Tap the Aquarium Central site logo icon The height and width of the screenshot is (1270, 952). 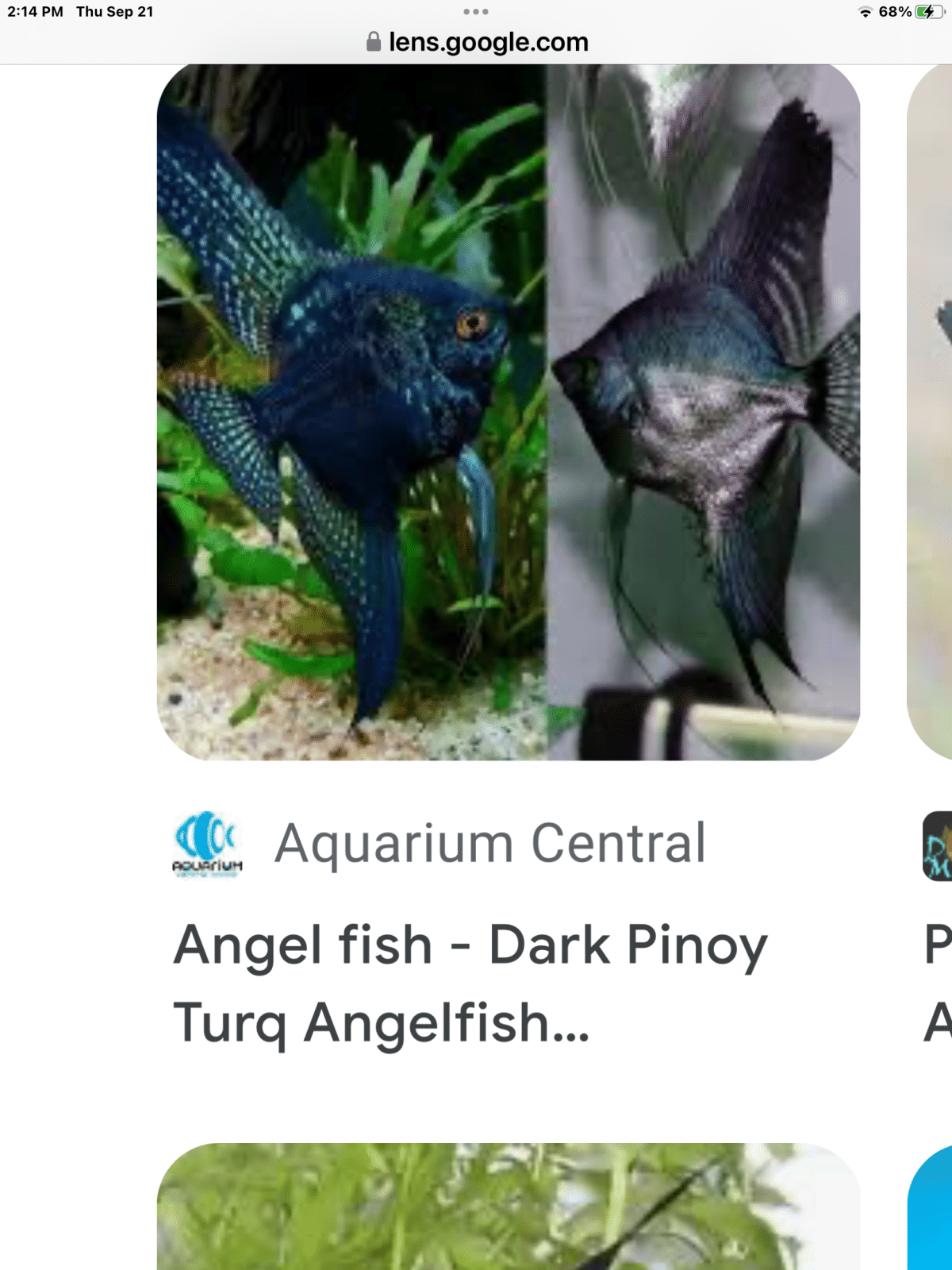pyautogui.click(x=207, y=844)
